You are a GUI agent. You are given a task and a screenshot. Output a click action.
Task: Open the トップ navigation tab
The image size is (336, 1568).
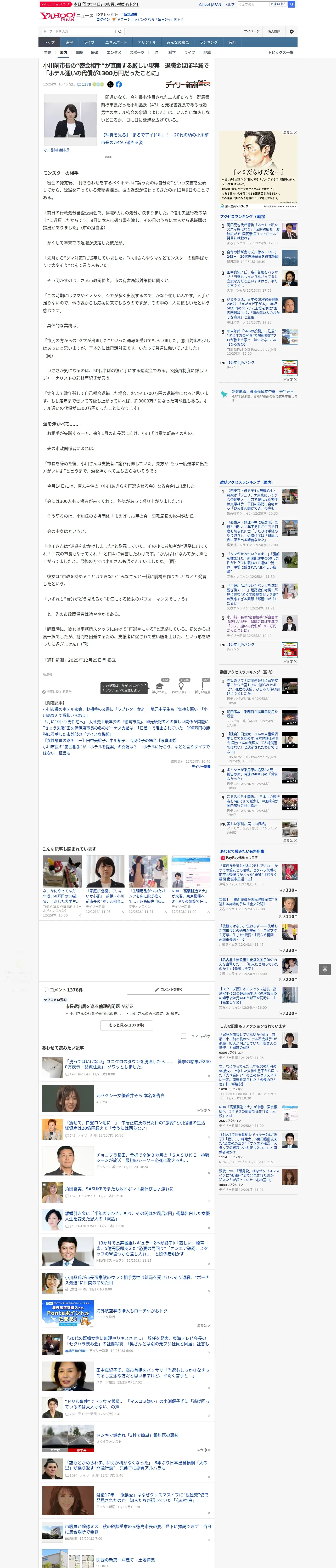tap(49, 43)
